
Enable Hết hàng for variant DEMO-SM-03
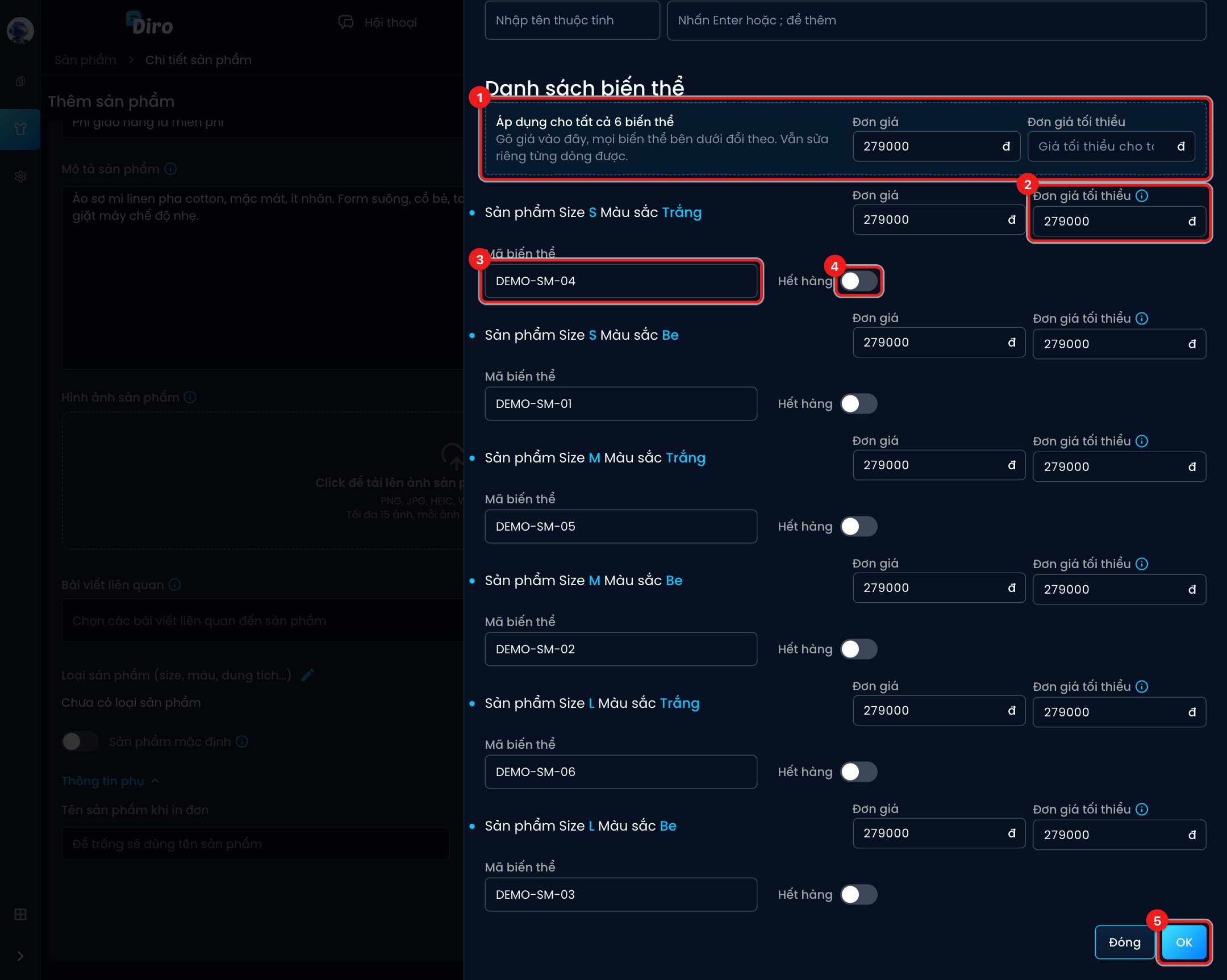tap(859, 895)
